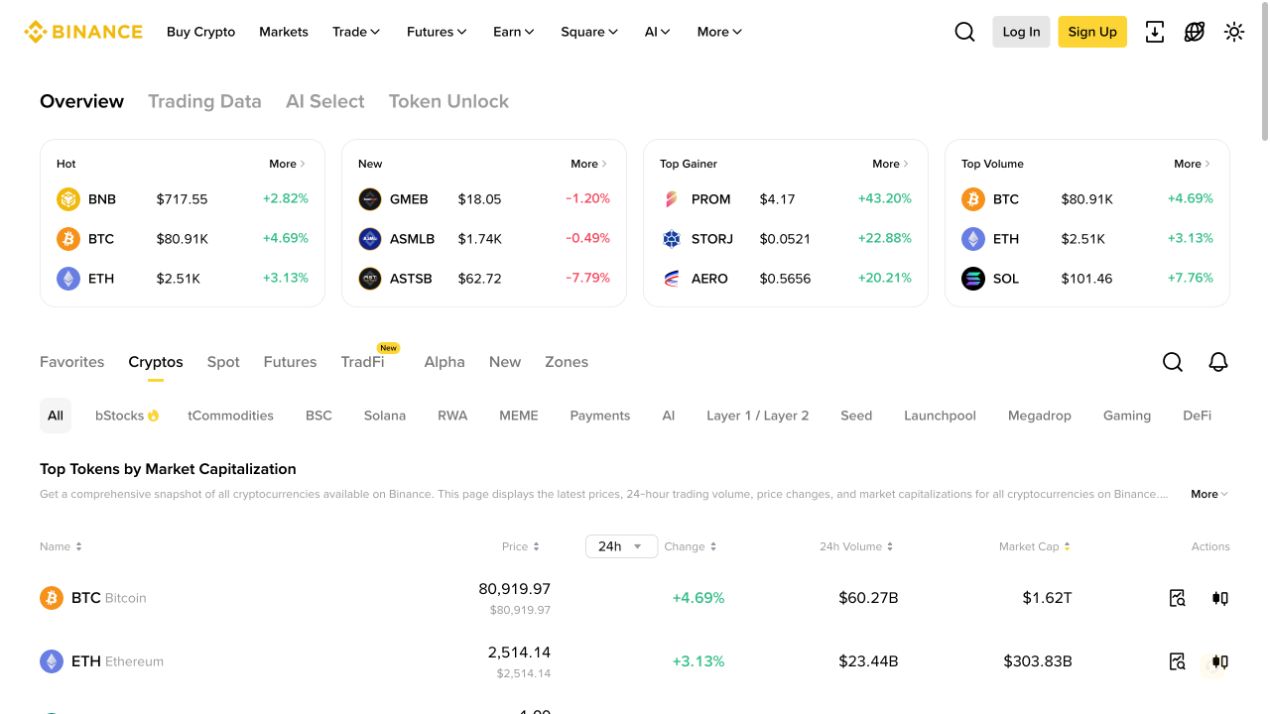Click BNB coin icon in Hot card
Screen dimensions: 1270x714
[x=68, y=199]
